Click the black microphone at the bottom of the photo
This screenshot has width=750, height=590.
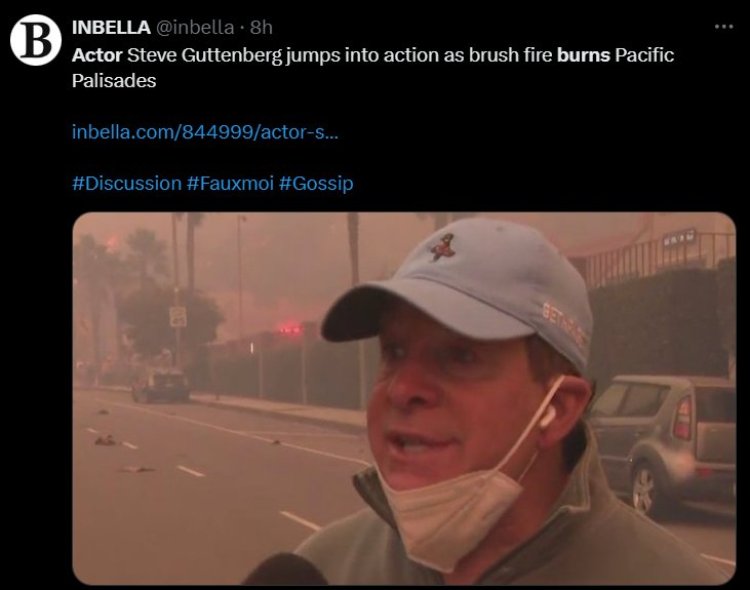pos(287,570)
